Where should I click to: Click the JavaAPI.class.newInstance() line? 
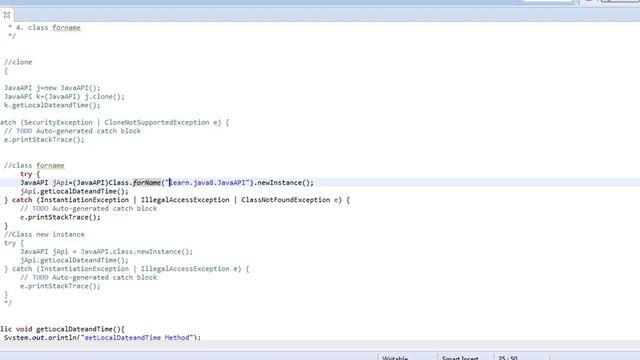107,251
